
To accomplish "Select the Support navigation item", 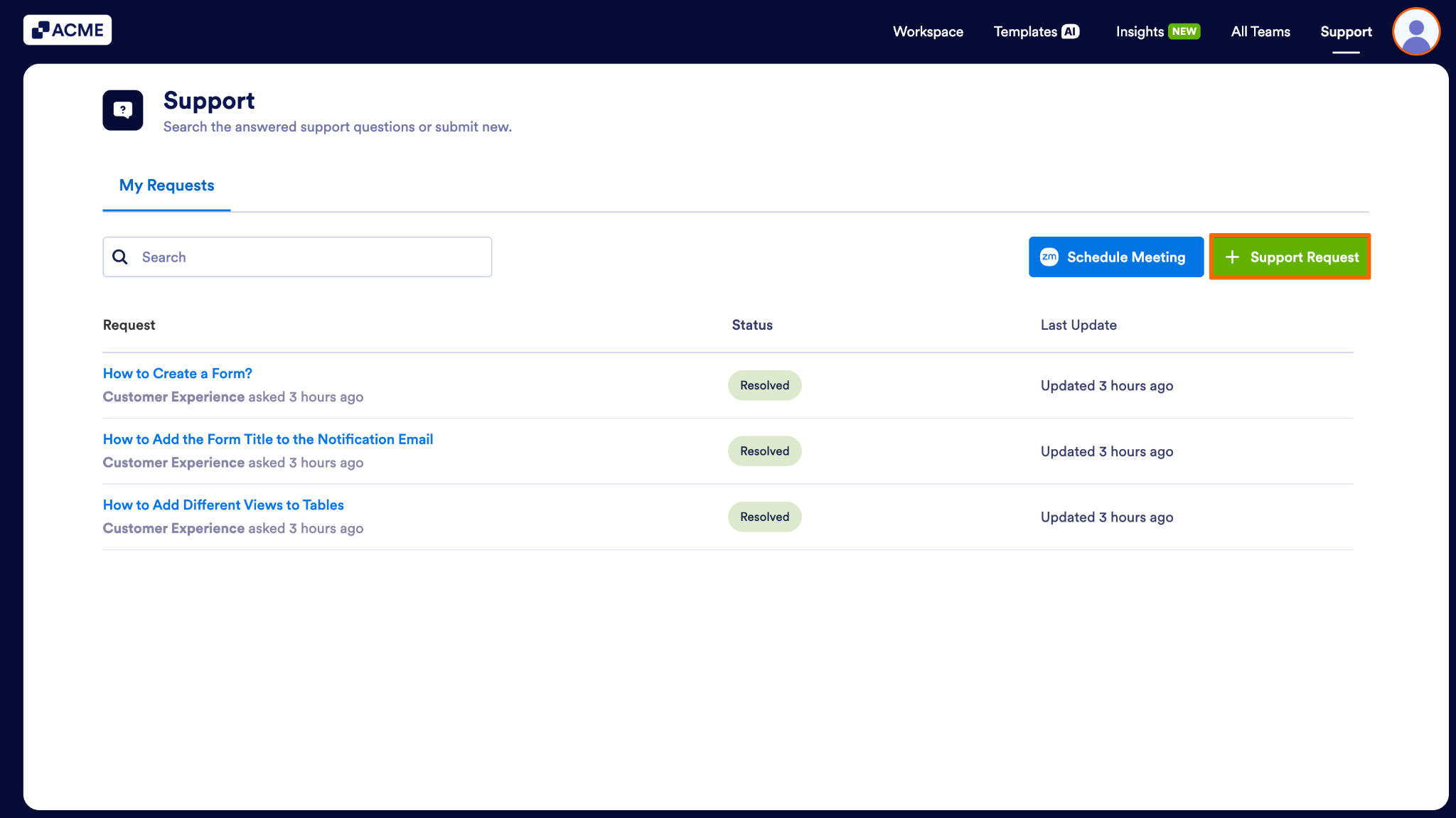I will [1346, 31].
